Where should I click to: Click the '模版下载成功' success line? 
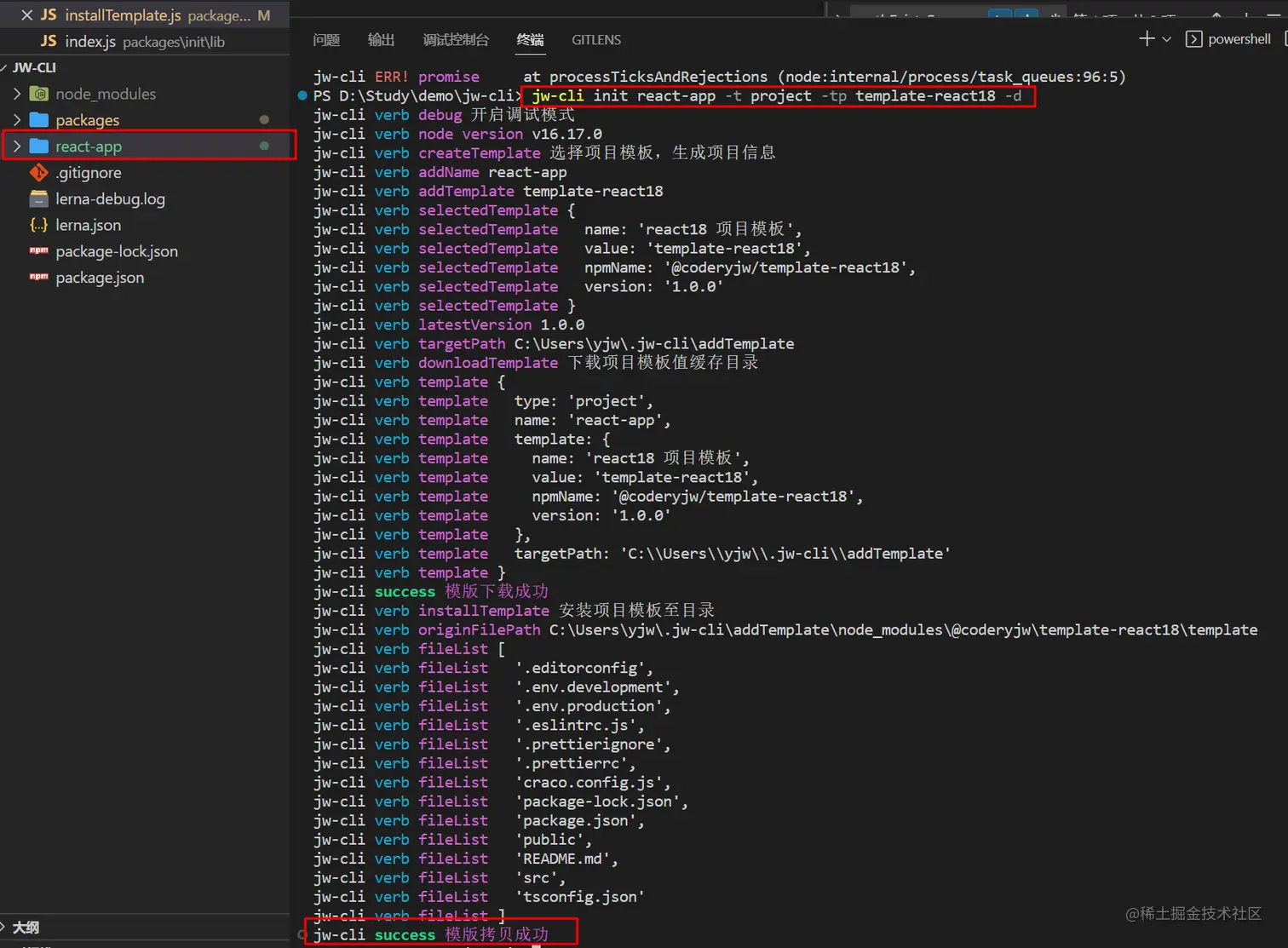tap(431, 591)
